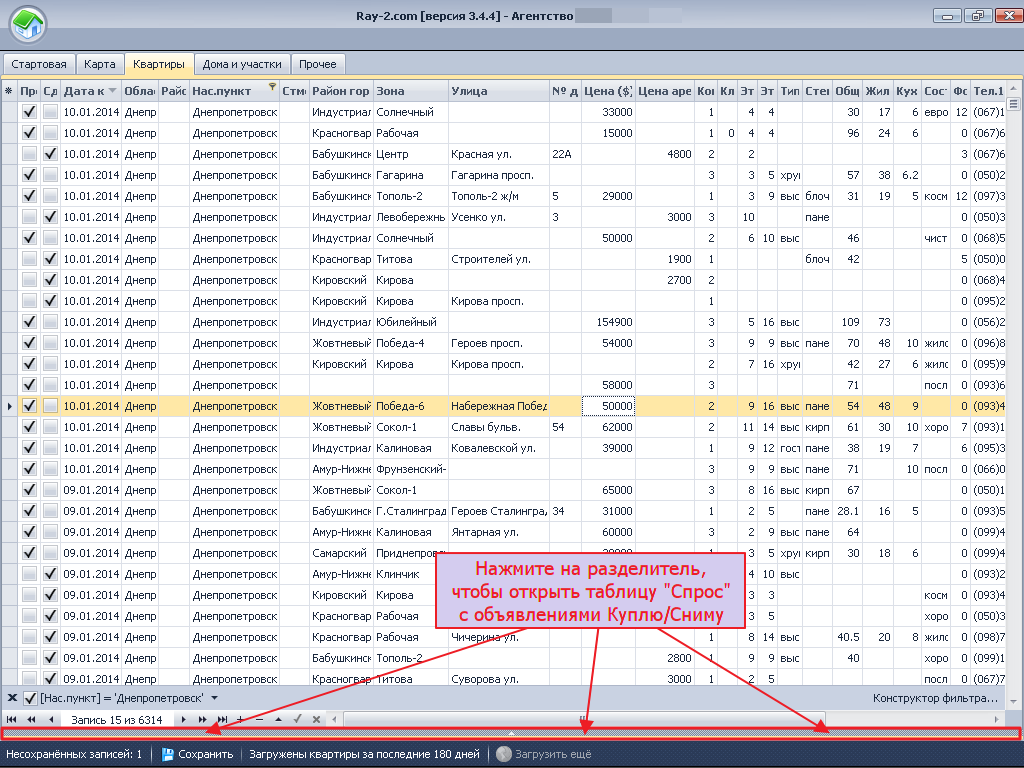This screenshot has height=768, width=1024.
Task: Go to previous record in navigator
Action: (x=50, y=719)
